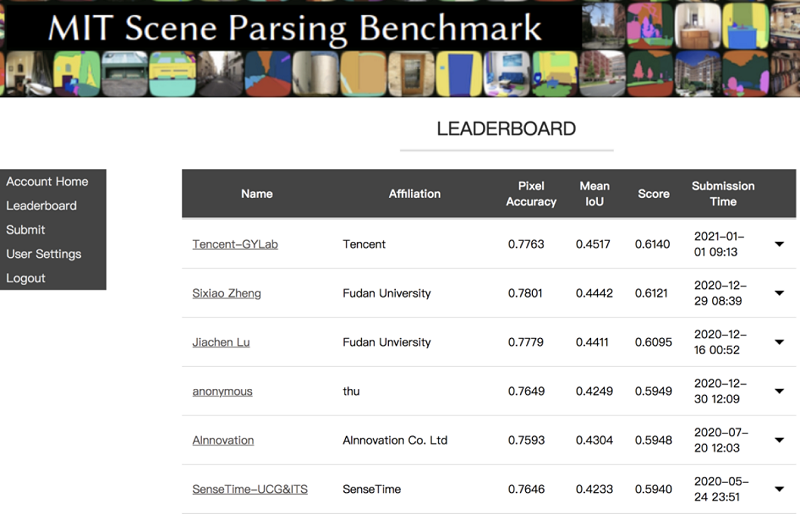Viewport: 800px width, 514px height.
Task: Click the Submission Time column header
Action: (723, 194)
